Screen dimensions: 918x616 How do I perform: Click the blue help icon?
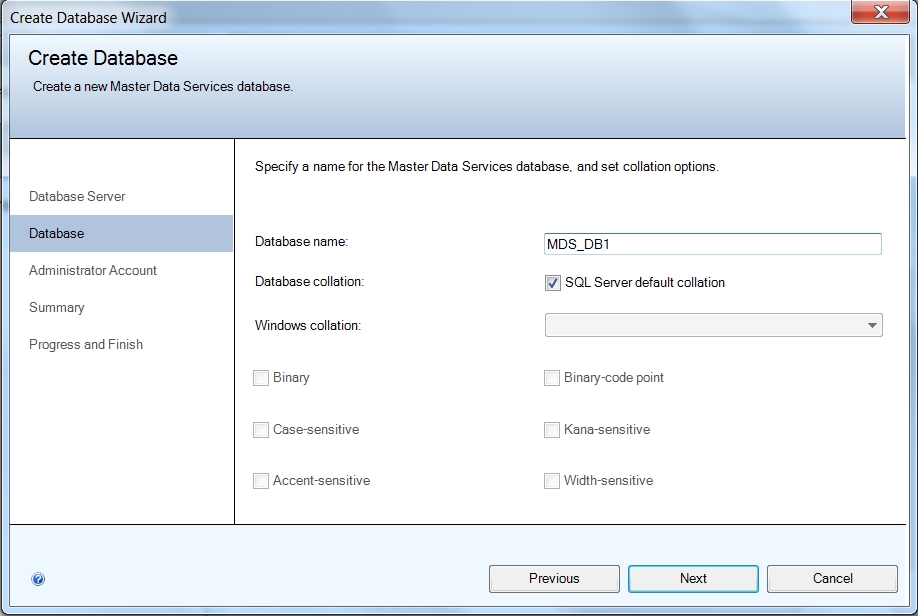pyautogui.click(x=38, y=579)
